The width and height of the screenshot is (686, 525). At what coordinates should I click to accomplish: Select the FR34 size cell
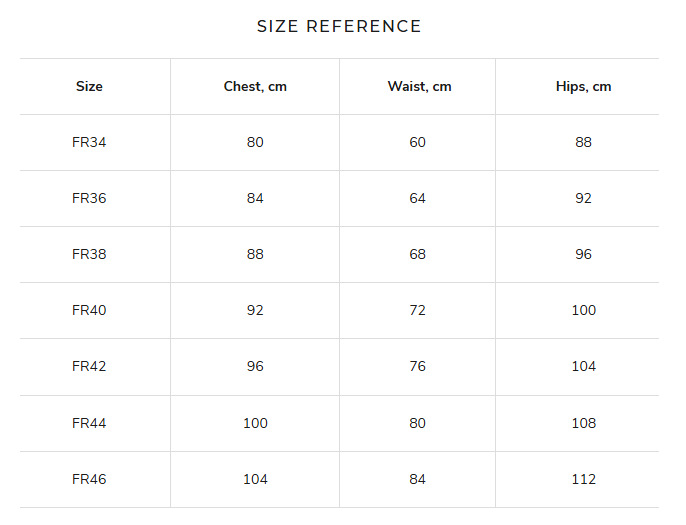[x=89, y=142]
